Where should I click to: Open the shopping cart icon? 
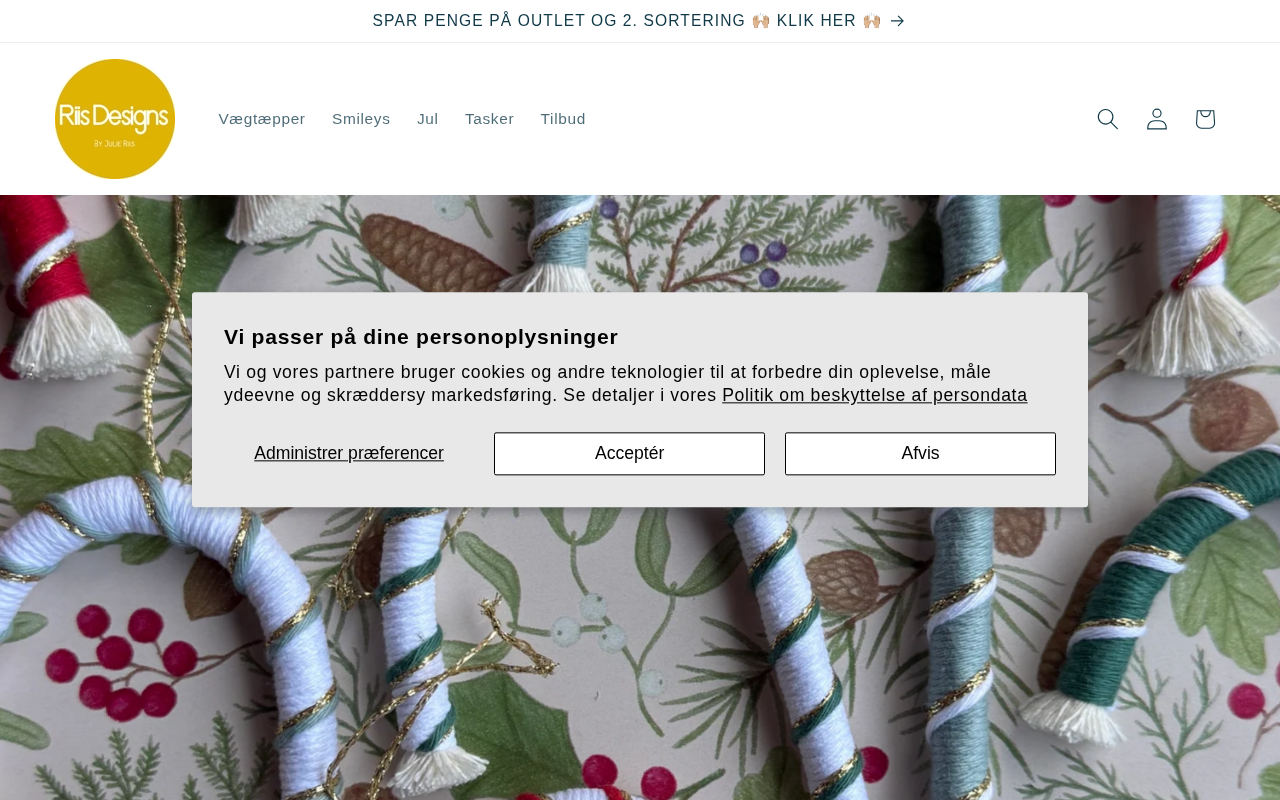click(1205, 119)
